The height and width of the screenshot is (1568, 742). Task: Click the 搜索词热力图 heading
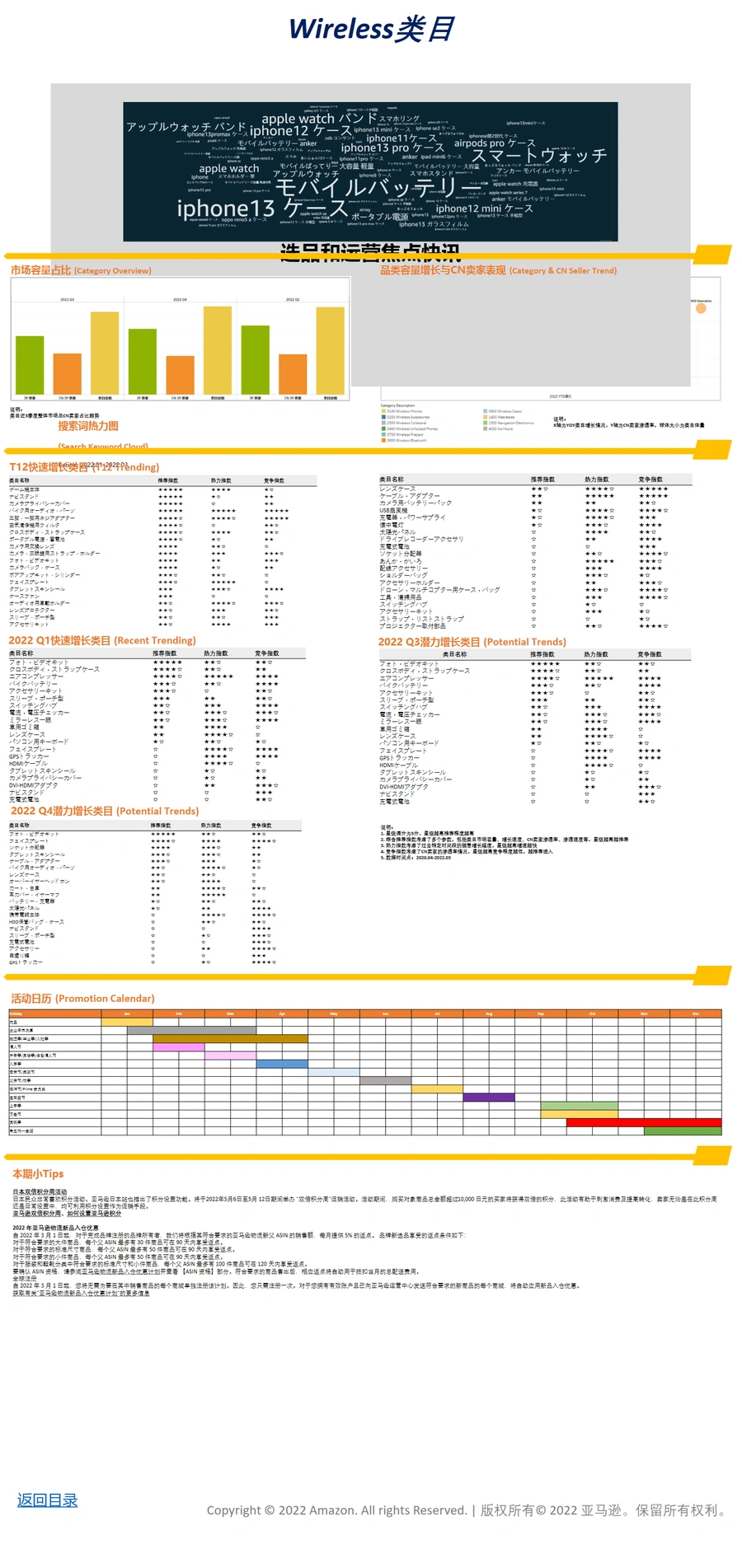click(x=88, y=426)
